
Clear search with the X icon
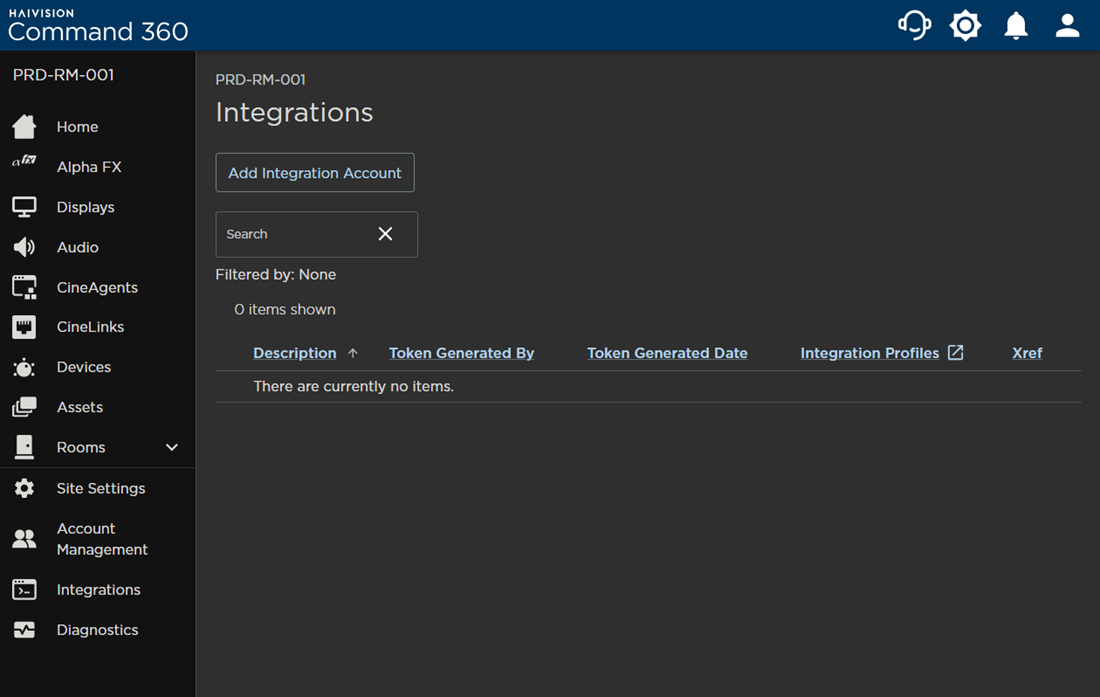385,234
